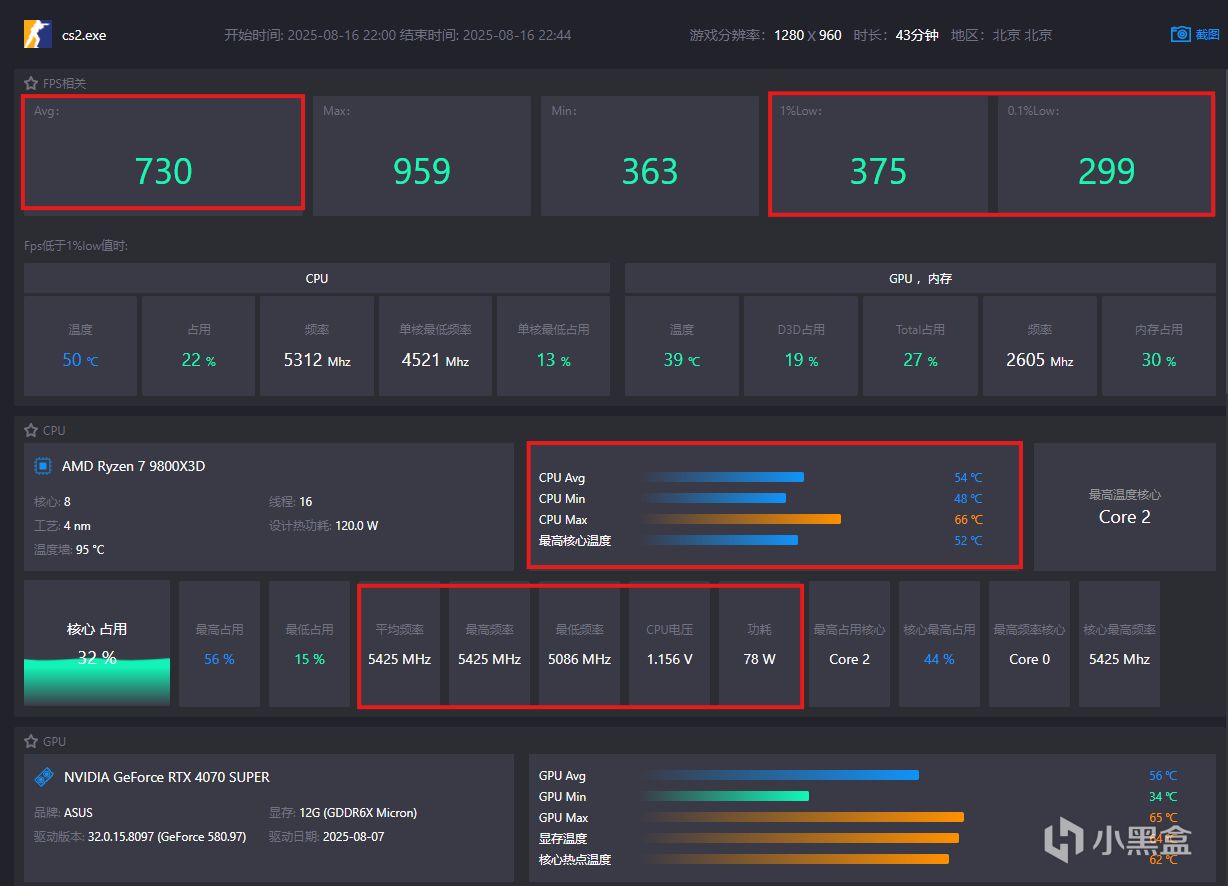Toggle the CPU section star icon

(31, 430)
